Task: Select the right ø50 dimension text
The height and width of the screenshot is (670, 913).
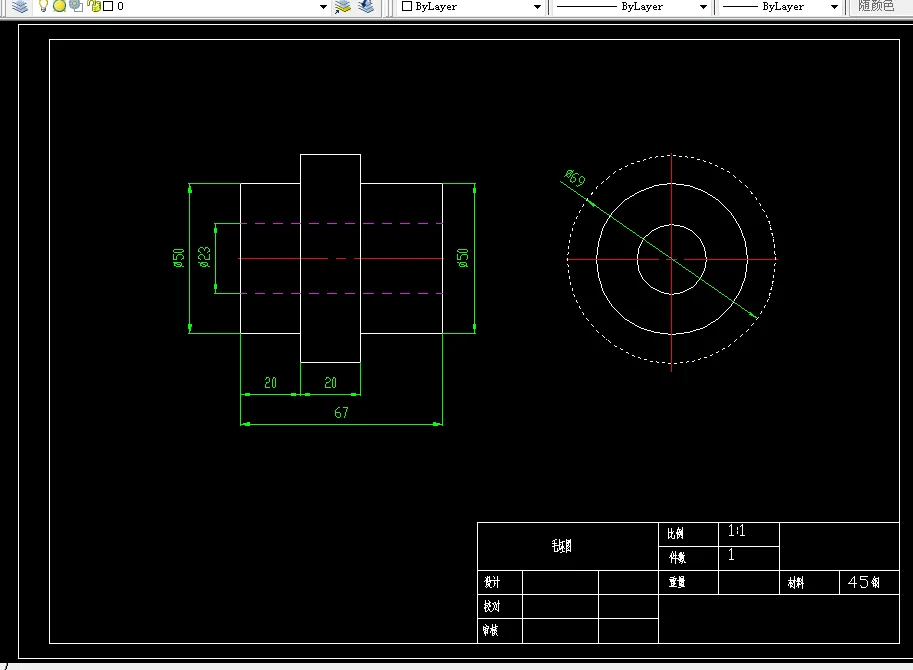Action: point(462,257)
